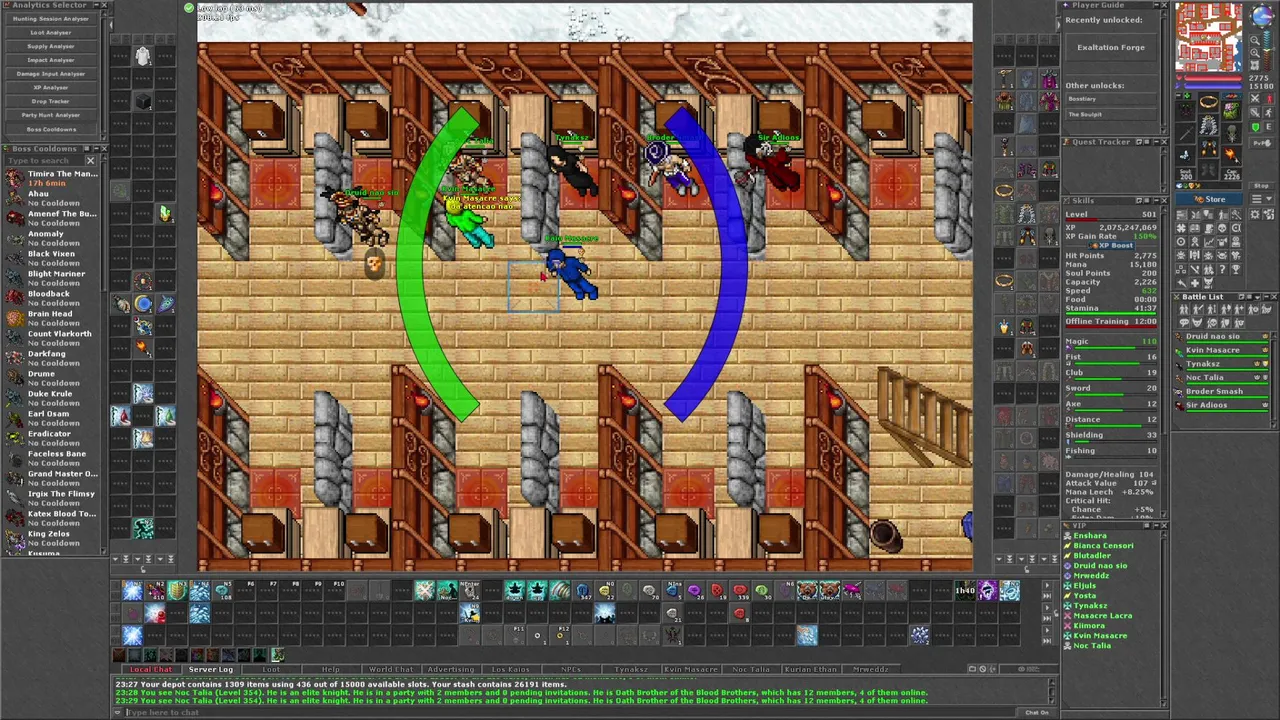Click the Boss Cooldowns analytics button
Viewport: 1280px width, 720px height.
(x=51, y=129)
